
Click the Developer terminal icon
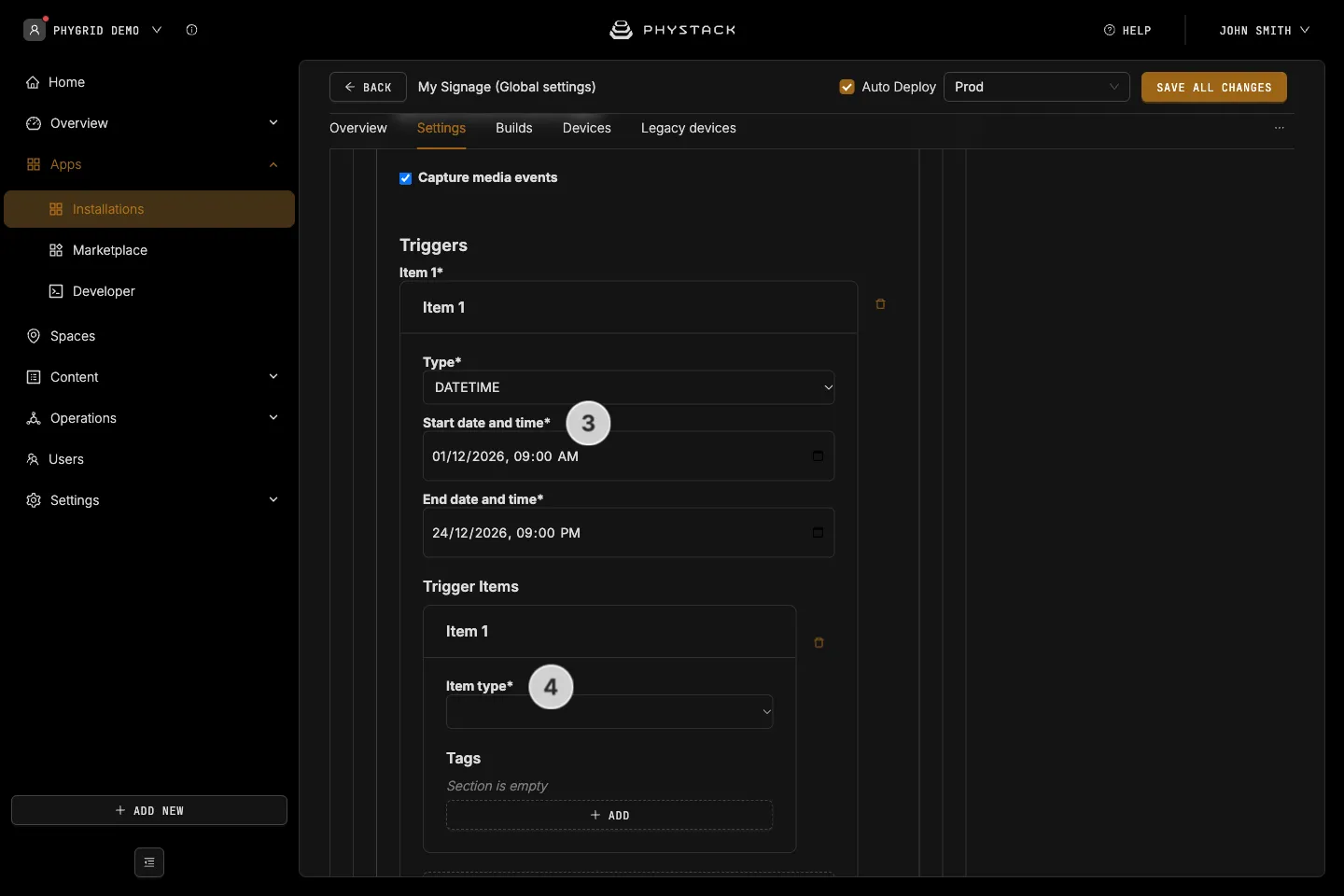[x=56, y=291]
